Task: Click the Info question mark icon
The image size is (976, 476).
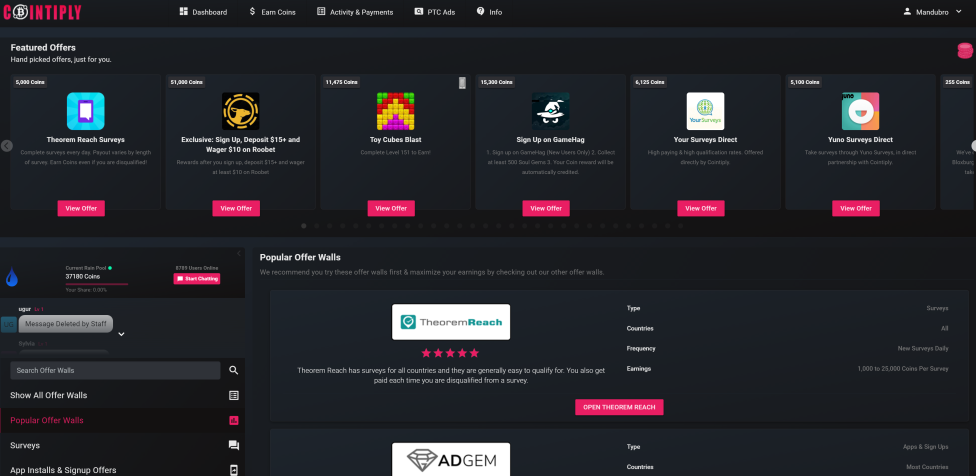Action: 481,11
